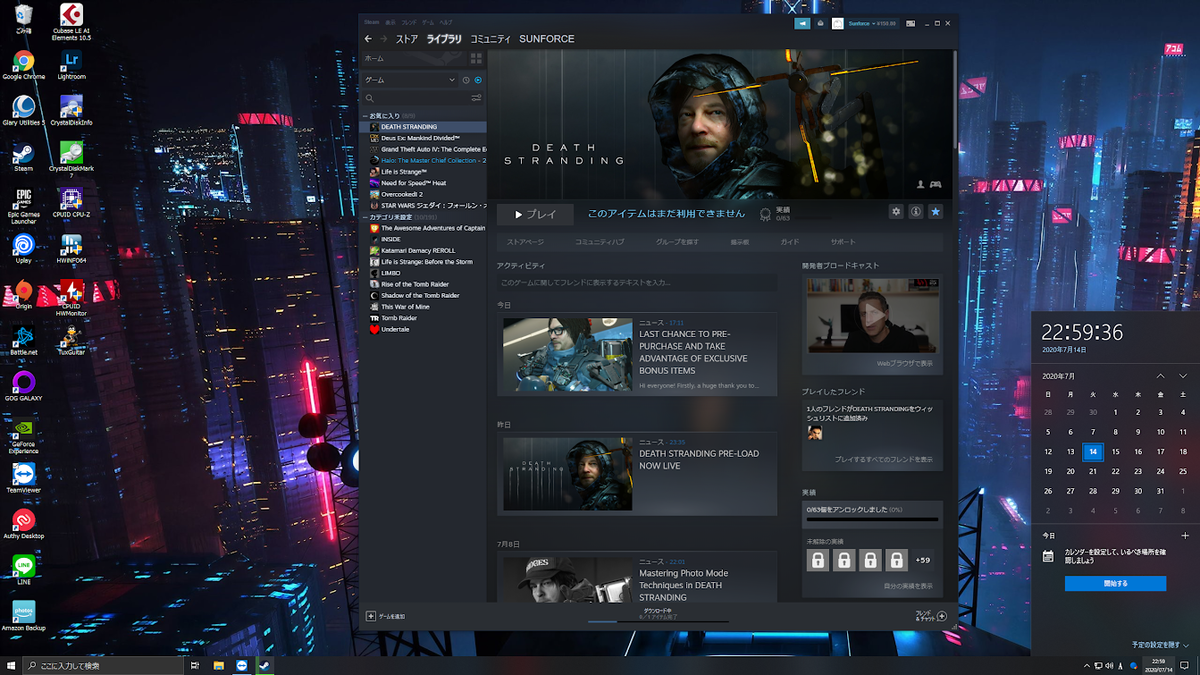
Task: Open the Windows notification center icon
Action: point(1183,665)
